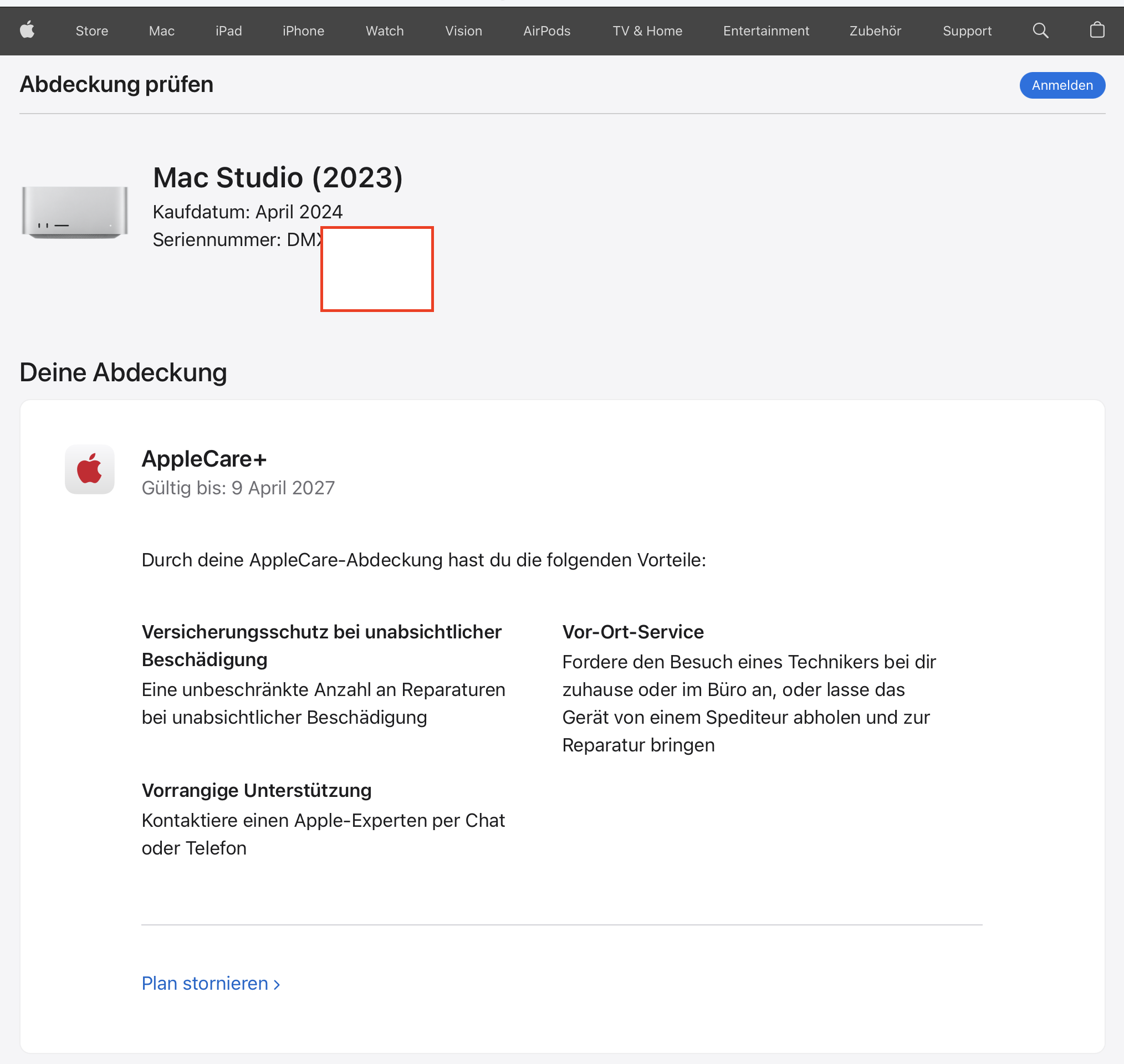Click the Abdeckung prüfen heading
1124x1064 pixels.
(x=116, y=84)
